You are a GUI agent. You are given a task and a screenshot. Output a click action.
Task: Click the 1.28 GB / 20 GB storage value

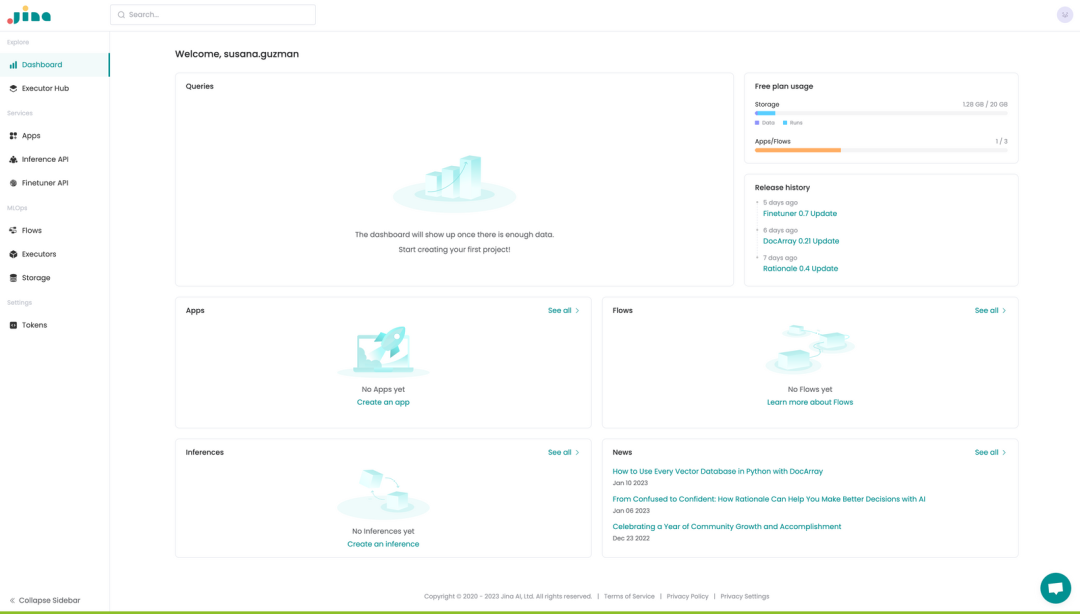985,105
